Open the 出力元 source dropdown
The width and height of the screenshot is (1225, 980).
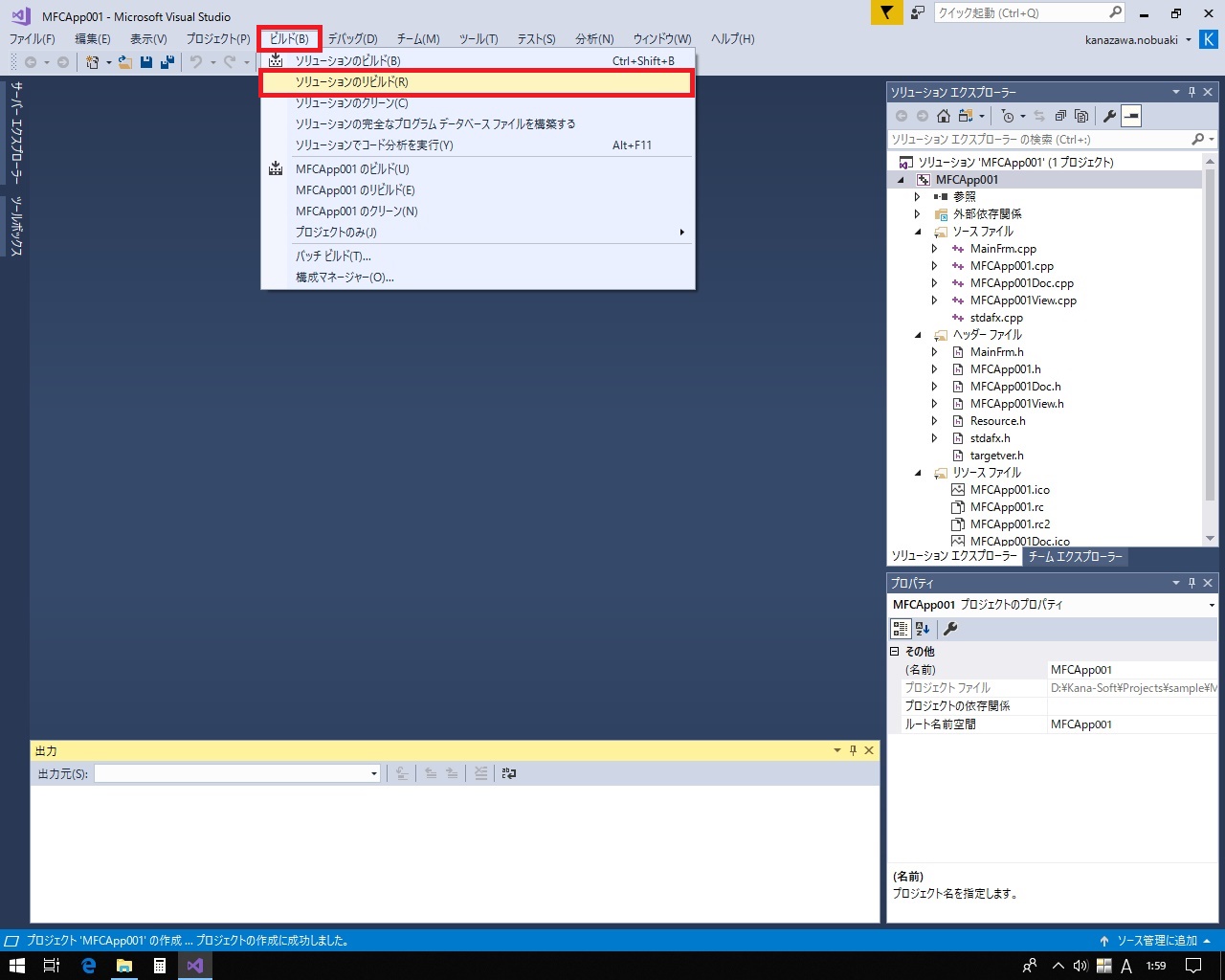tap(374, 773)
